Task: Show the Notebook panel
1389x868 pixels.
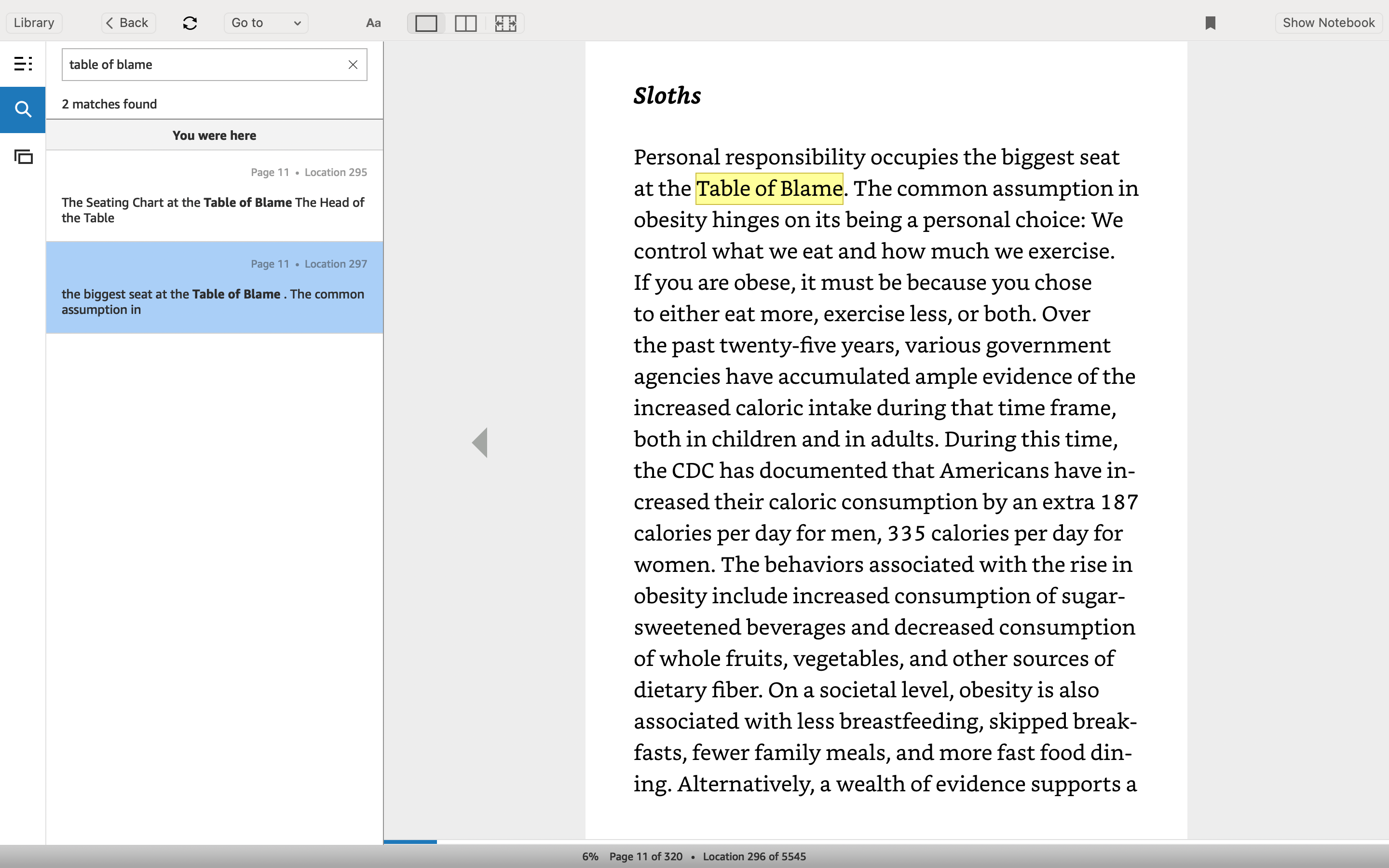Action: tap(1328, 23)
